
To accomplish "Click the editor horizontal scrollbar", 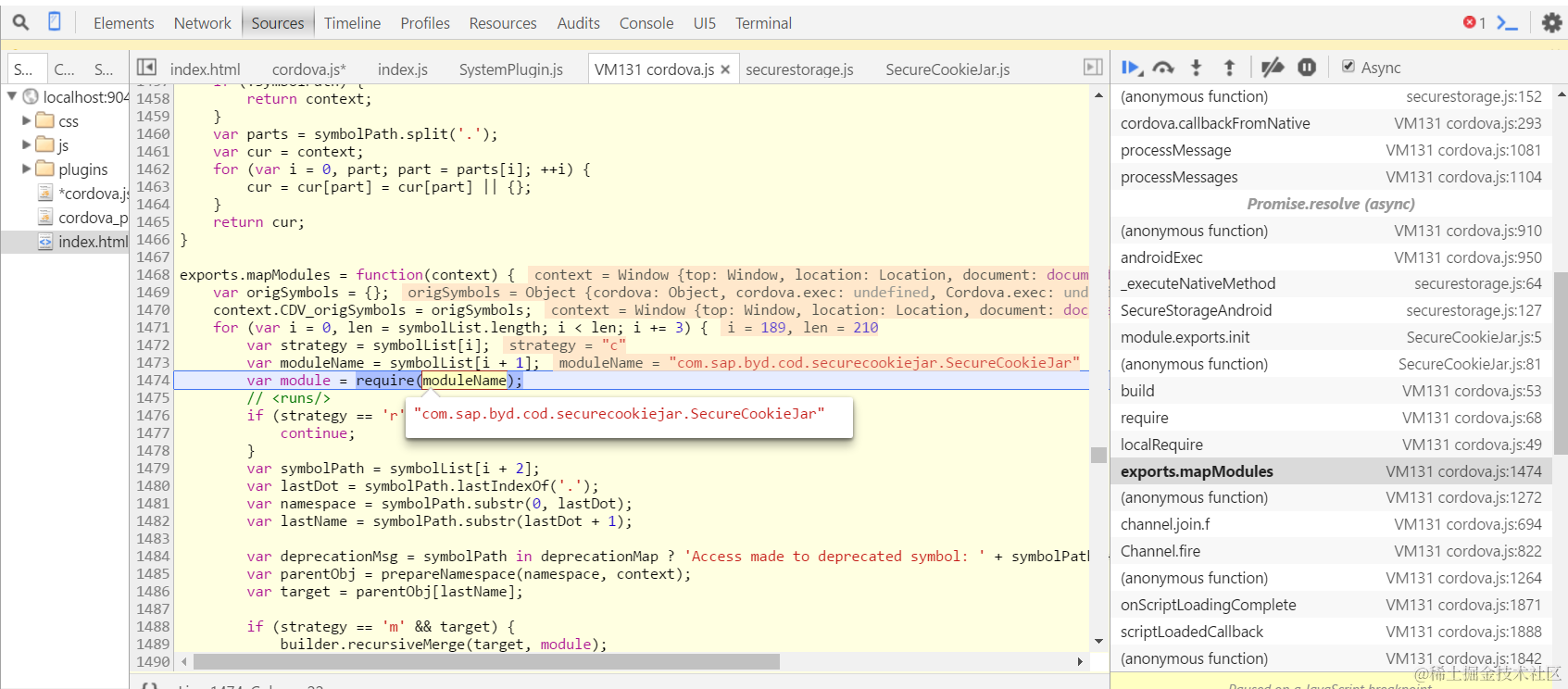I will [486, 661].
